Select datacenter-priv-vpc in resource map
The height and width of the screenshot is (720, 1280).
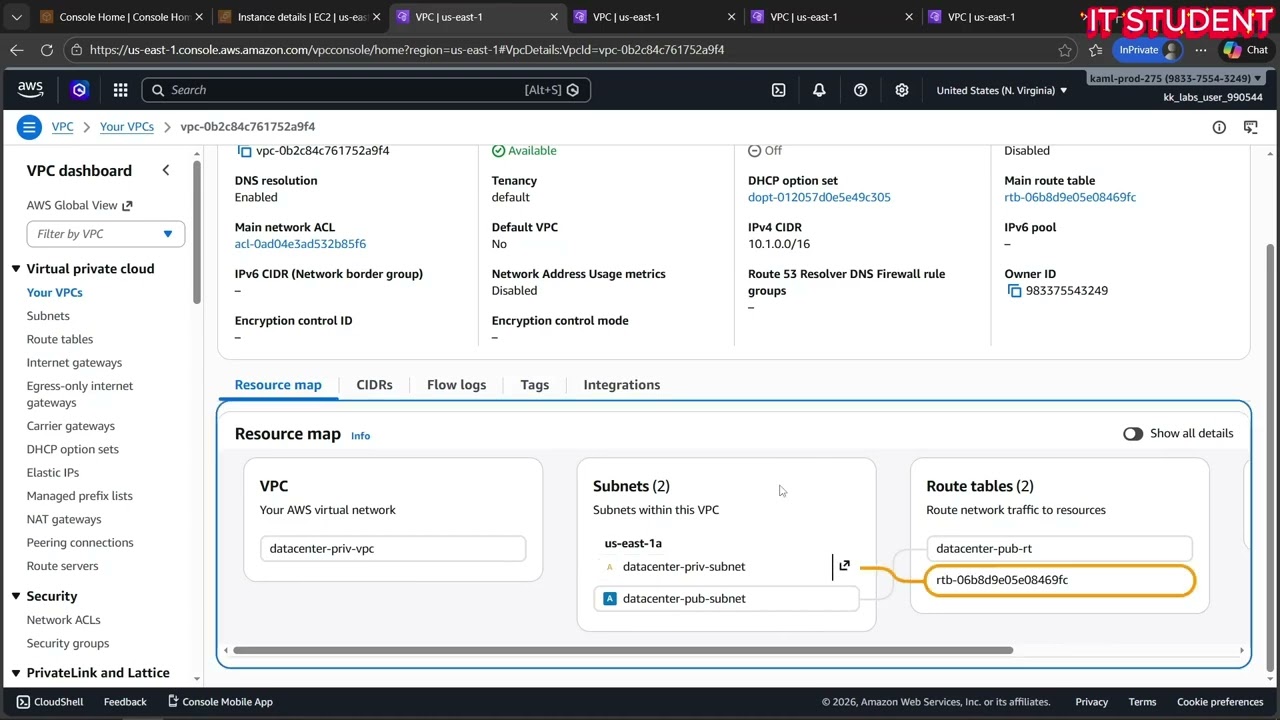click(393, 549)
